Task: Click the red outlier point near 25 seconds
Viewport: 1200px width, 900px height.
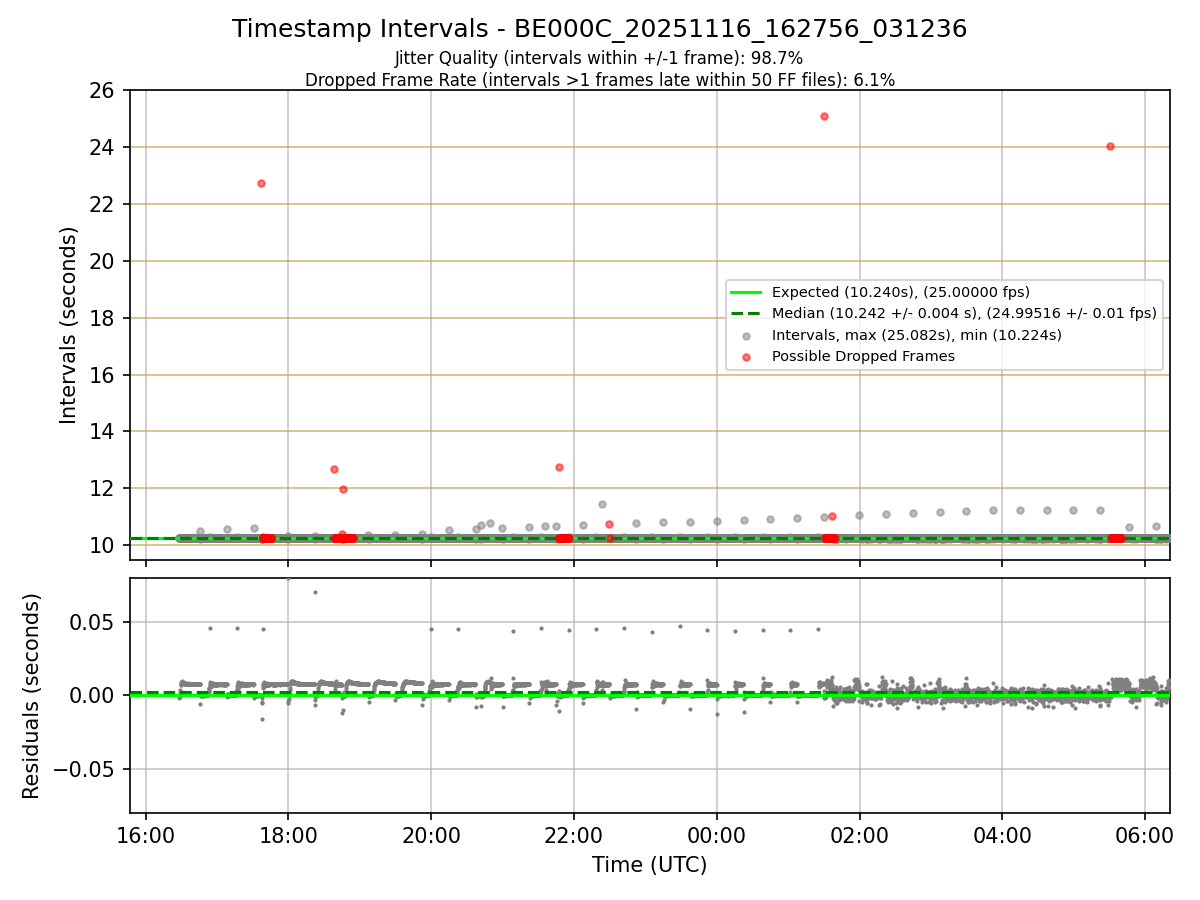Action: point(824,116)
